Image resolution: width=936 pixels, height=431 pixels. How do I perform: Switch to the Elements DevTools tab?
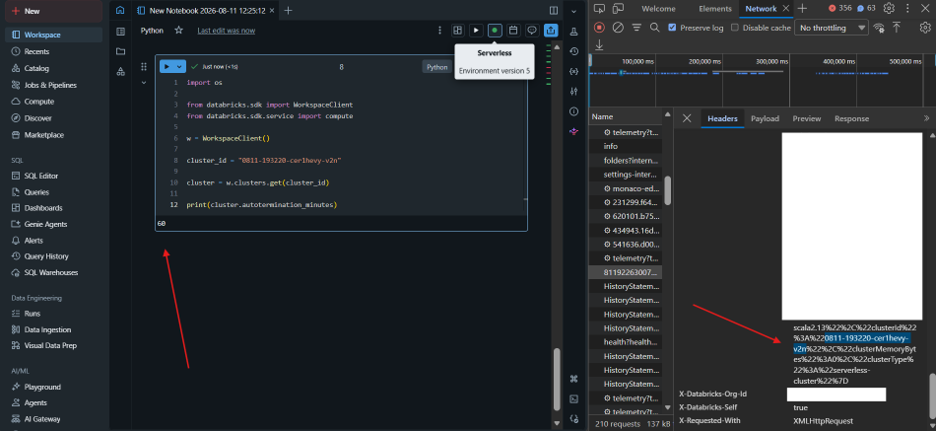pyautogui.click(x=715, y=9)
